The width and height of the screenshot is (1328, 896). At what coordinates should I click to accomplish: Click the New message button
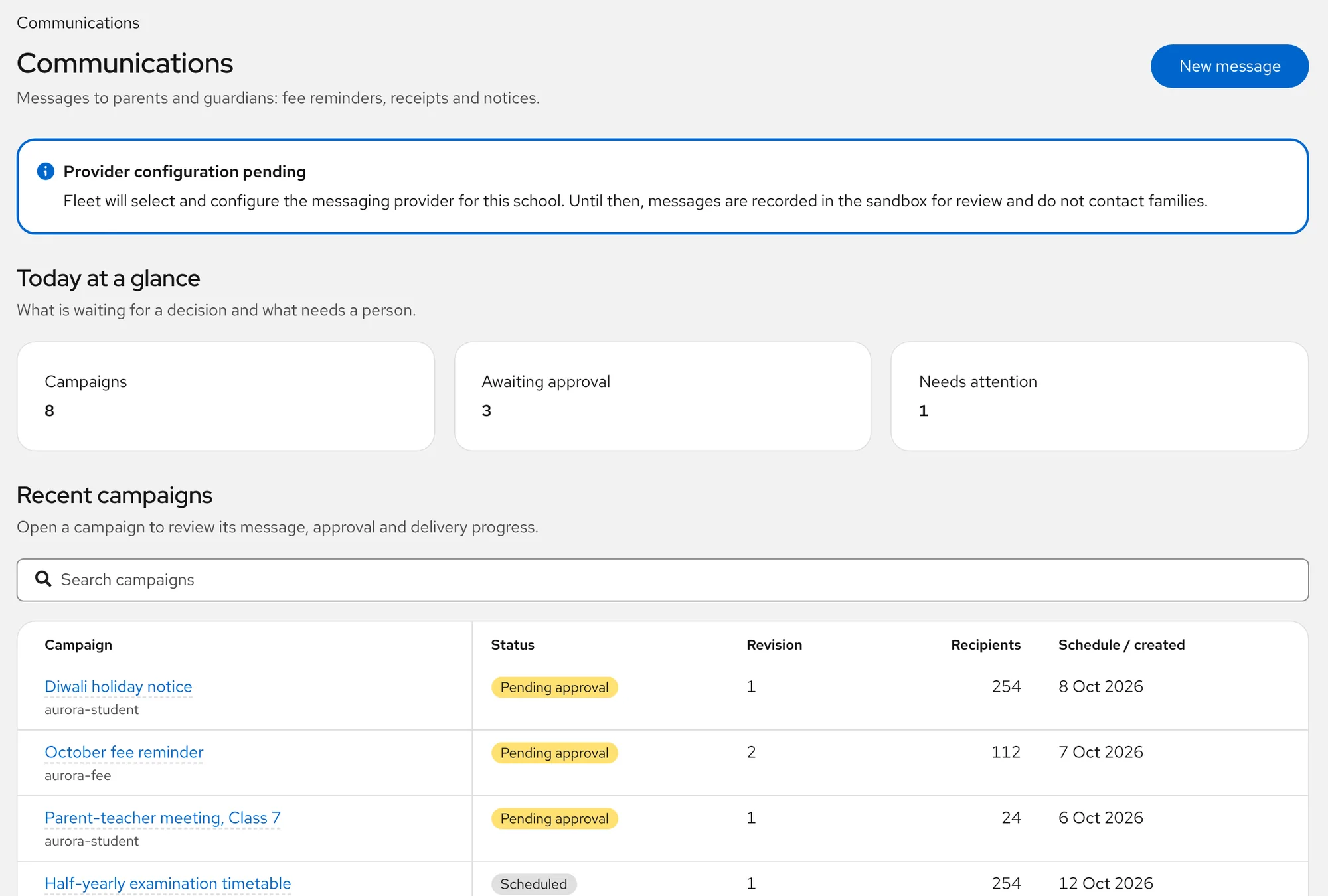point(1229,66)
